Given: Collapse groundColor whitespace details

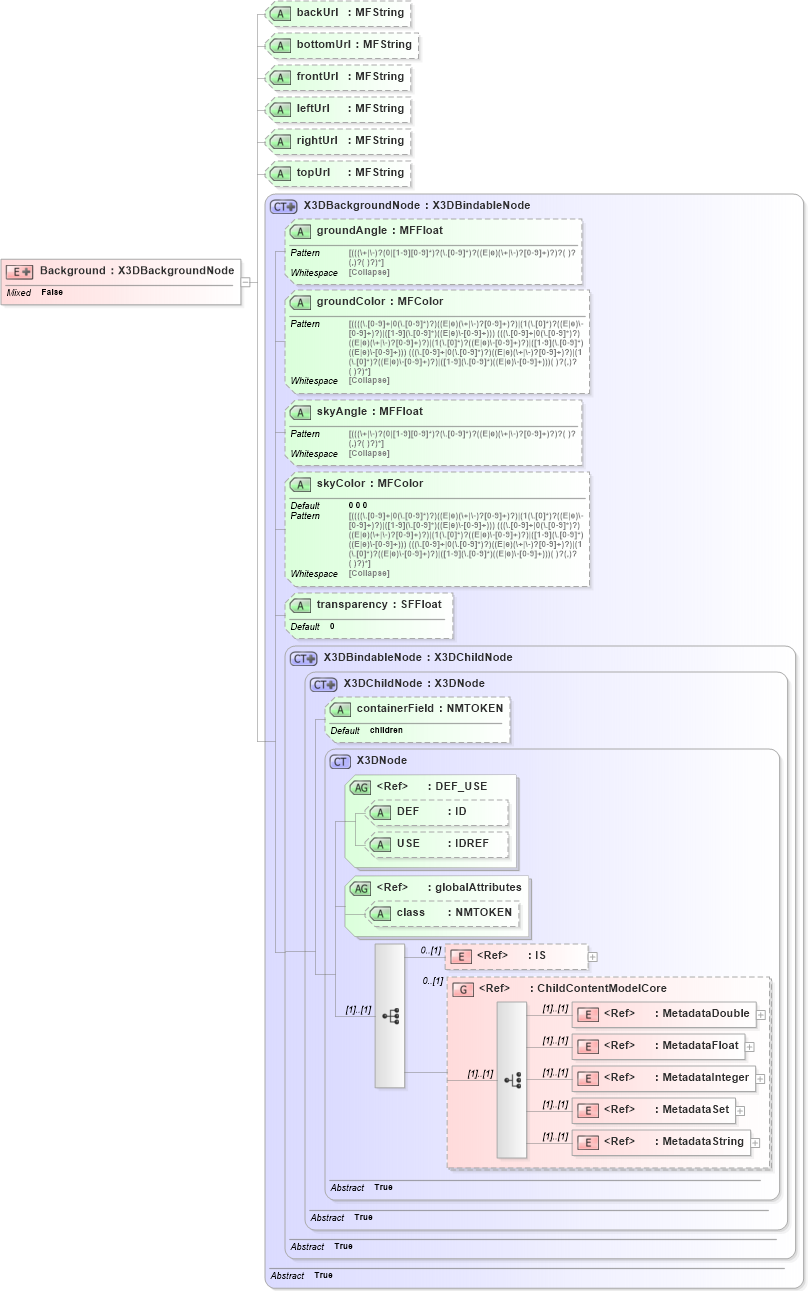Looking at the screenshot, I should click(x=369, y=381).
